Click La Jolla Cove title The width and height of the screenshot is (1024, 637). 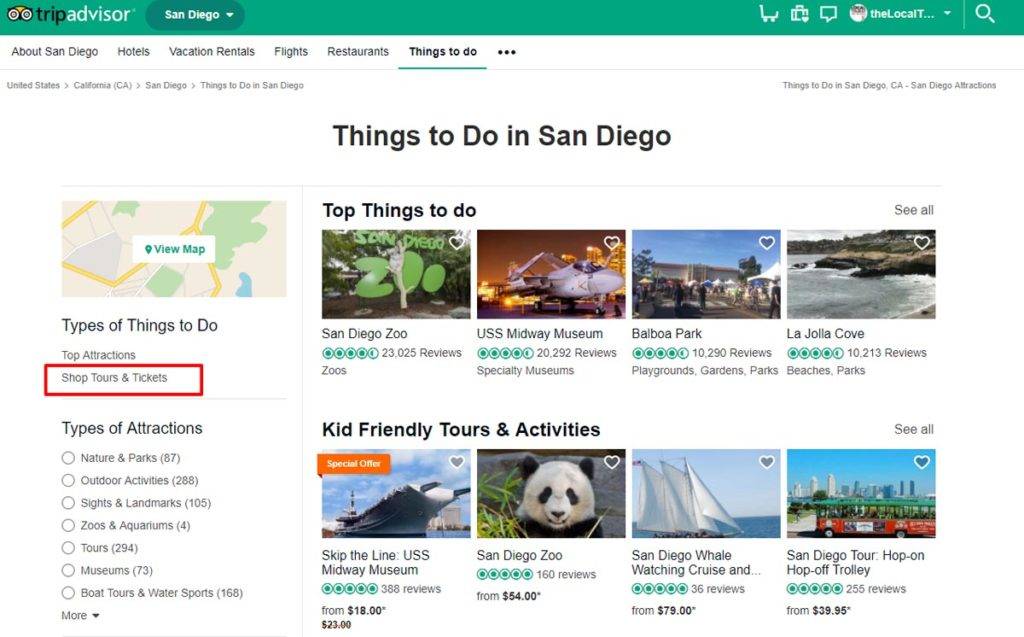click(825, 334)
